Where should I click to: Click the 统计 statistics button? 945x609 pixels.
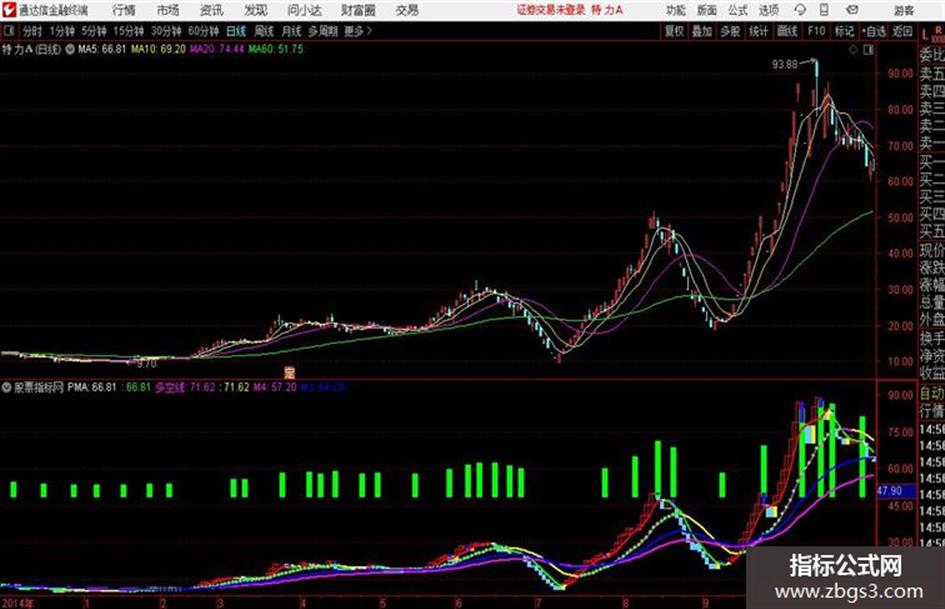pyautogui.click(x=758, y=31)
